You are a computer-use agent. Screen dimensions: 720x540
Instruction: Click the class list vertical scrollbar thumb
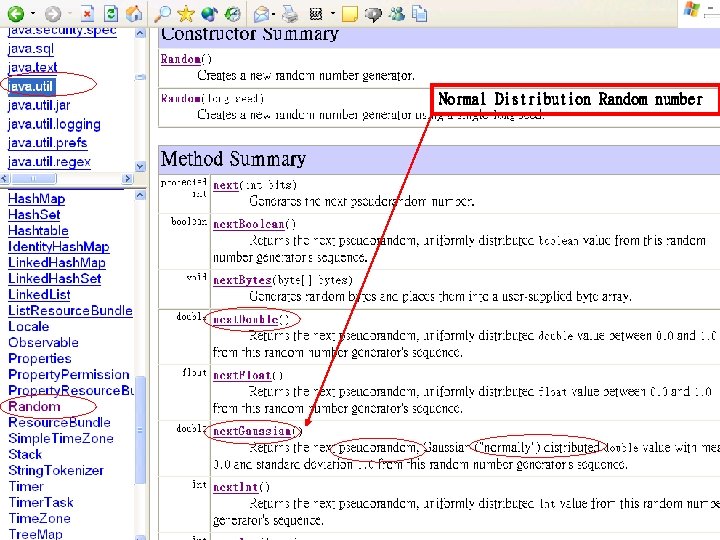(x=141, y=430)
